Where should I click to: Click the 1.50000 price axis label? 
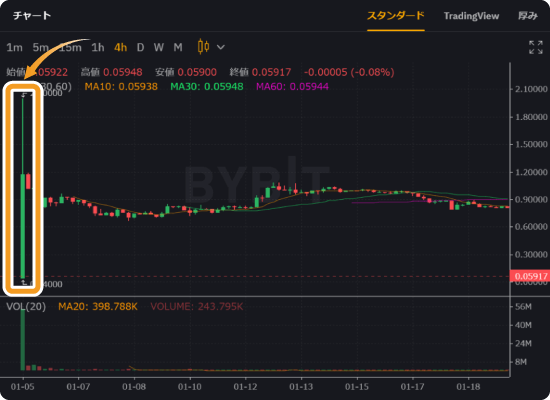pyautogui.click(x=531, y=144)
